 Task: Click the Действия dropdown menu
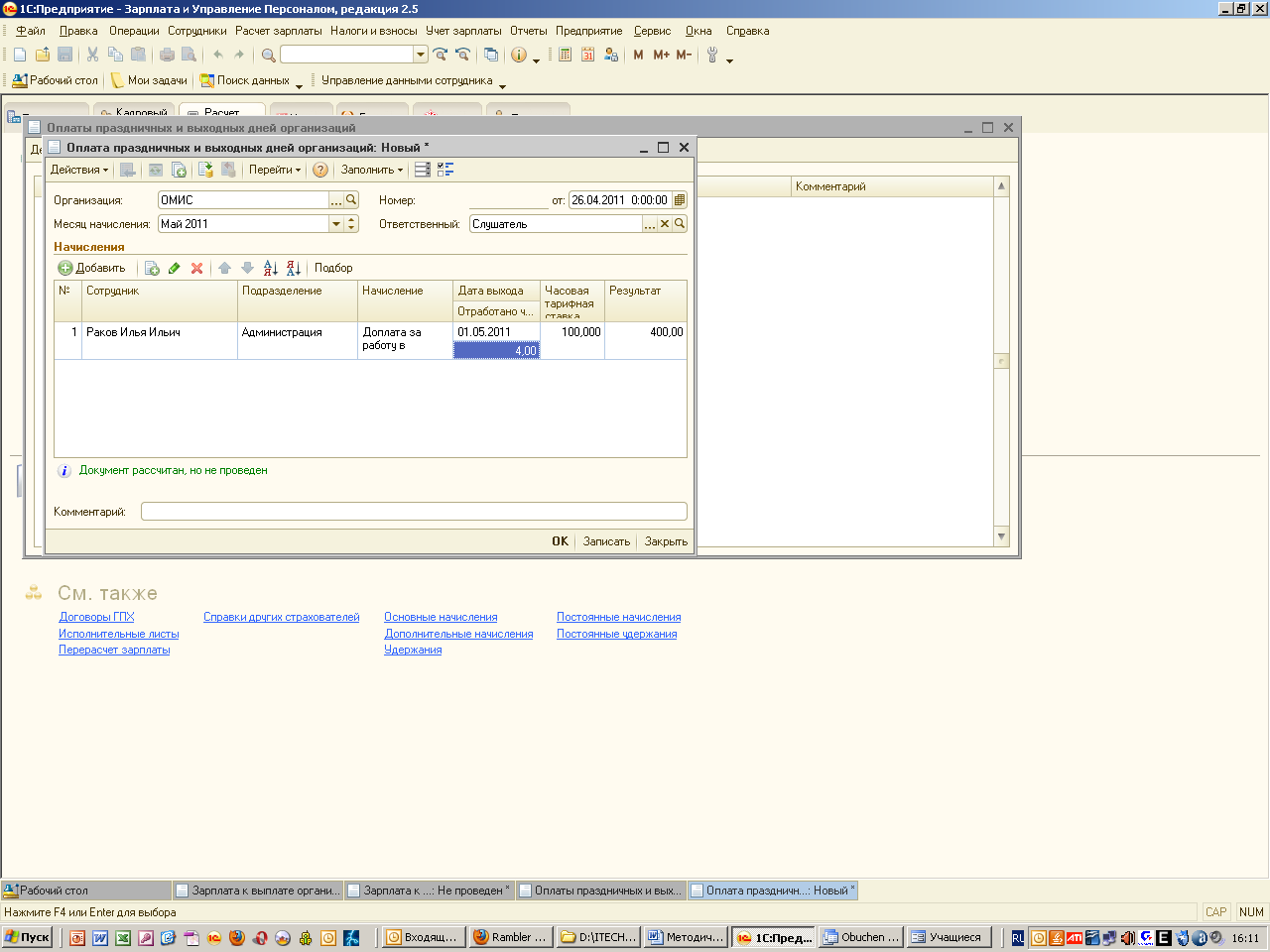click(x=79, y=170)
